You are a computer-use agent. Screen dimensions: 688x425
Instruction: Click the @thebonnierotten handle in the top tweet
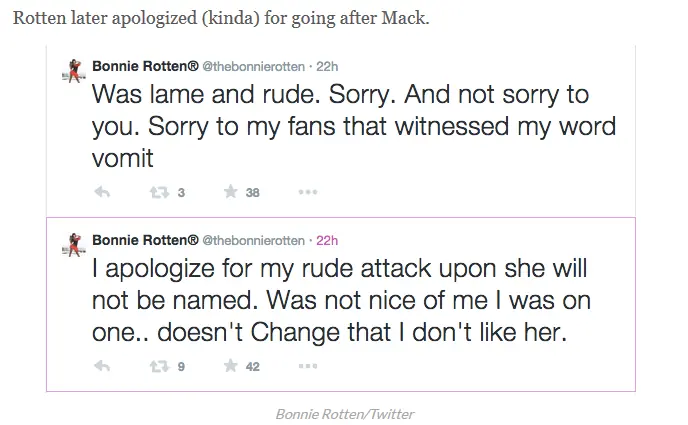pyautogui.click(x=255, y=66)
